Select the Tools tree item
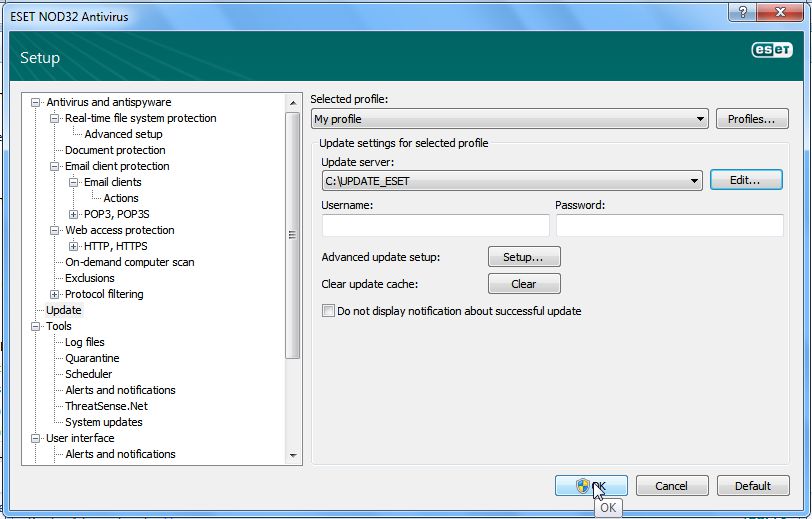 click(x=59, y=326)
